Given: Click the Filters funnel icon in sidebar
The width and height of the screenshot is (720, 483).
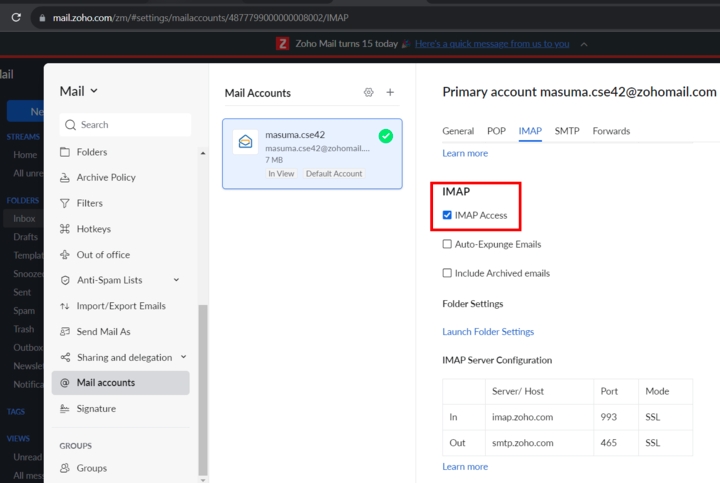Looking at the screenshot, I should pos(65,203).
